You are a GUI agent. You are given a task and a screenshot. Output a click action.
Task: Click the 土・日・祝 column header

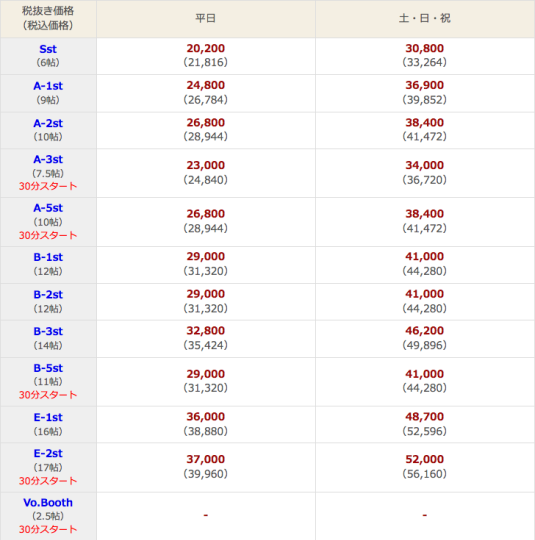pyautogui.click(x=424, y=18)
